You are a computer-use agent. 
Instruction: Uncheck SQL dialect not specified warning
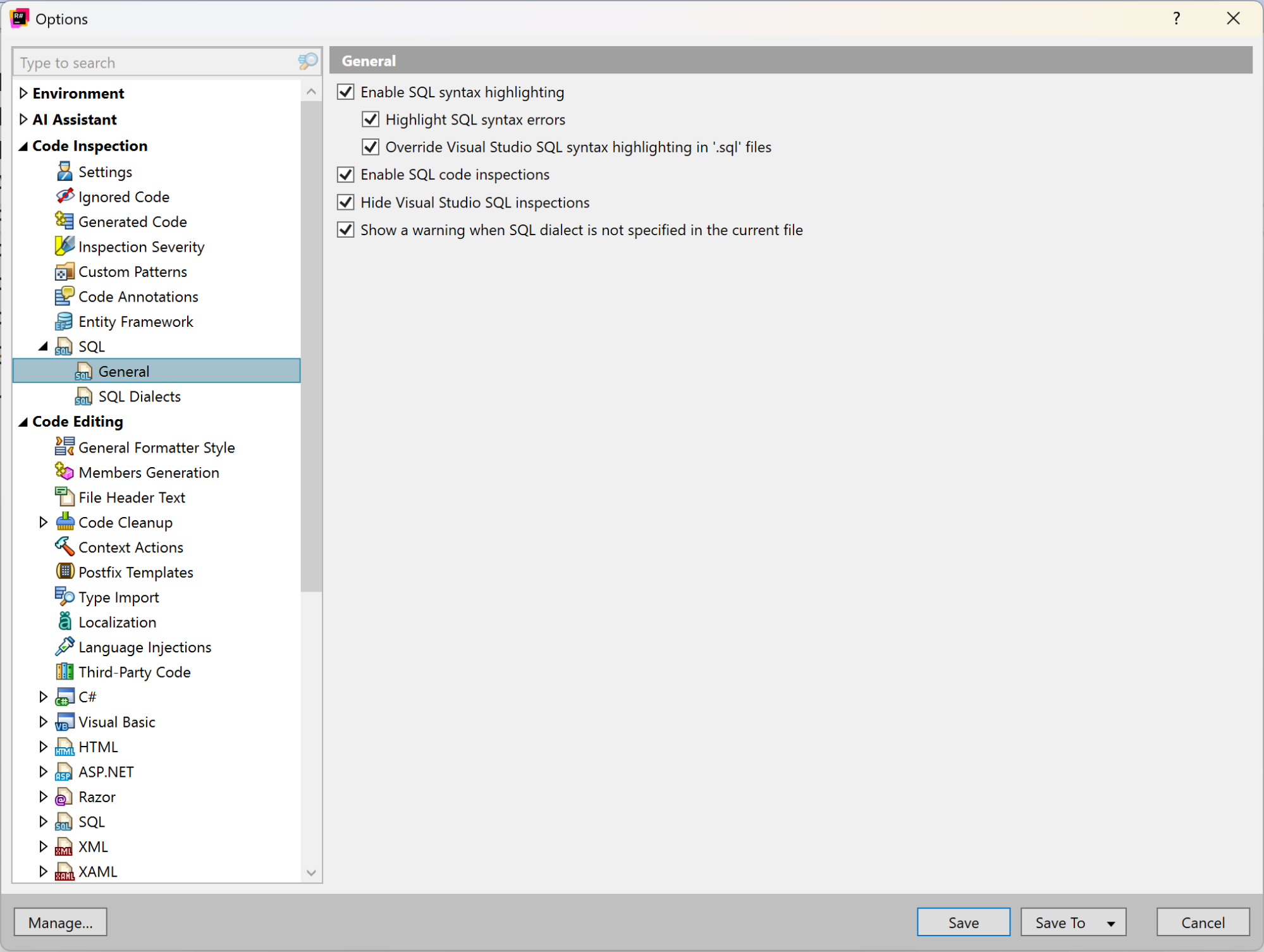click(x=346, y=229)
